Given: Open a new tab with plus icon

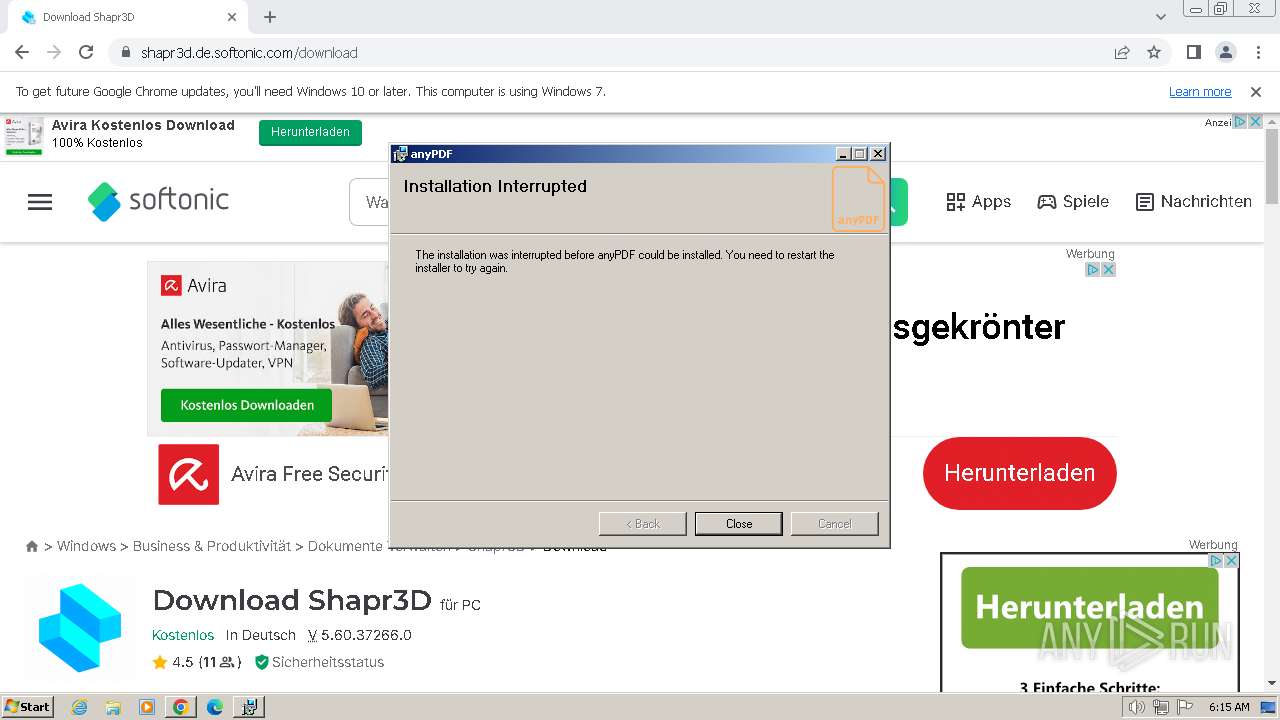Looking at the screenshot, I should pos(270,17).
